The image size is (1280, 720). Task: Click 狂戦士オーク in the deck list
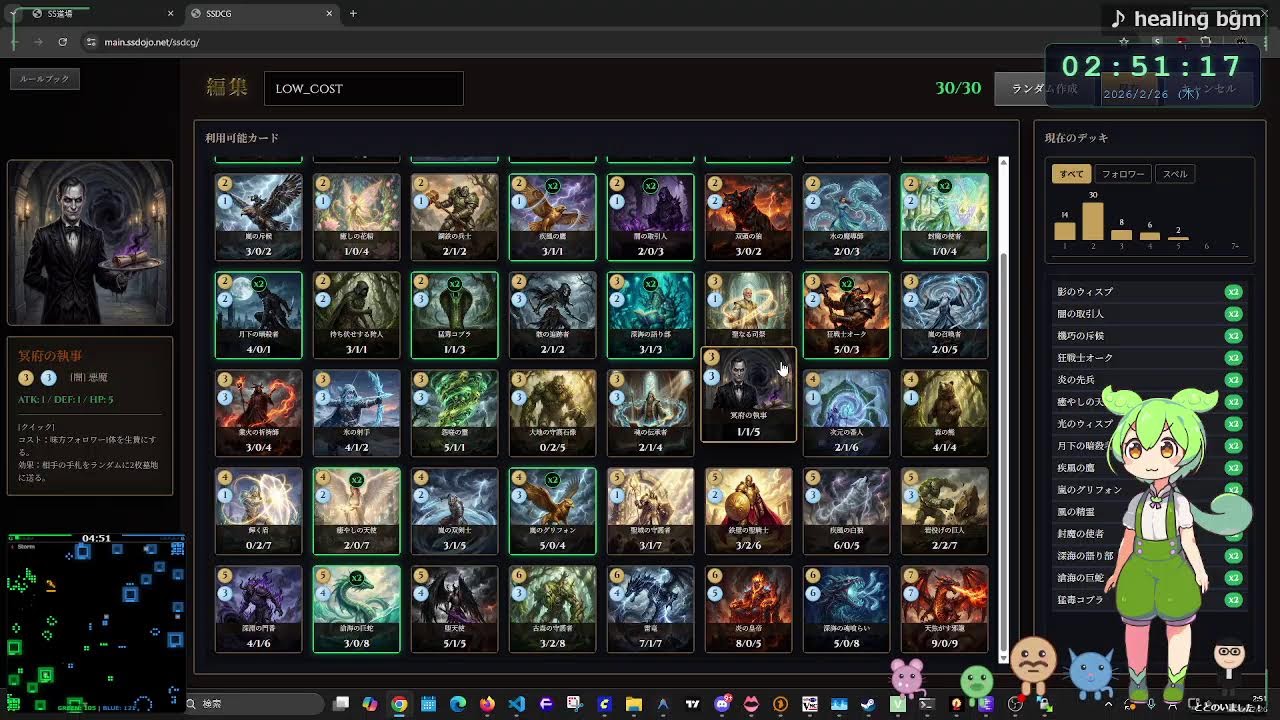click(1149, 358)
